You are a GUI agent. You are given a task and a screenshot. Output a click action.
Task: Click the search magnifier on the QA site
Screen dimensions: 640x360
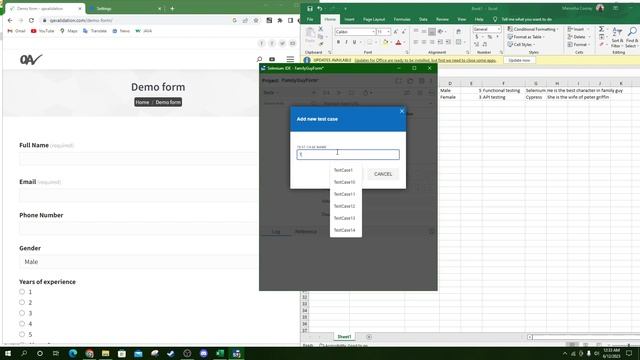pyautogui.click(x=259, y=60)
